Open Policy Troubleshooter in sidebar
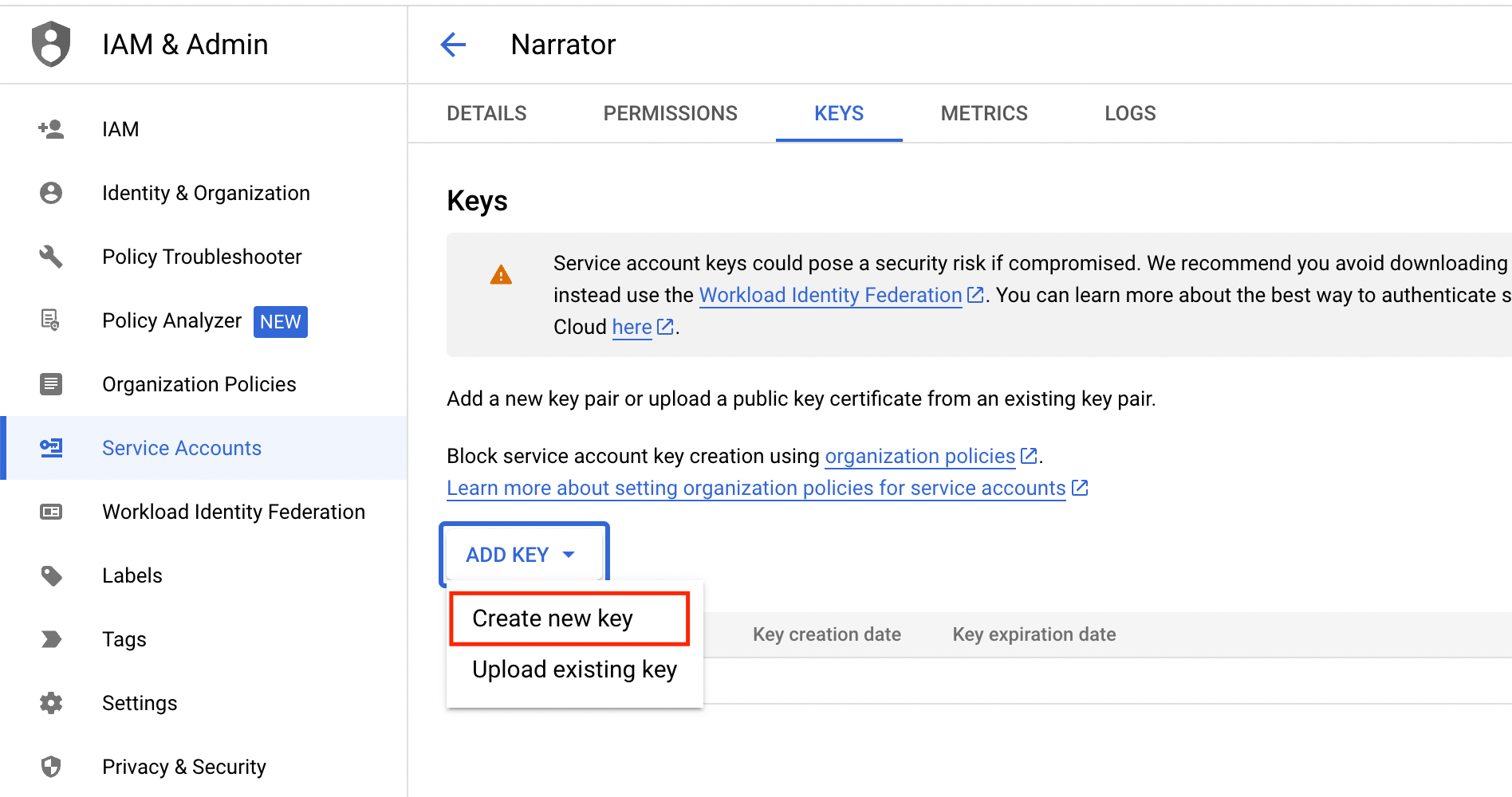 coord(202,257)
